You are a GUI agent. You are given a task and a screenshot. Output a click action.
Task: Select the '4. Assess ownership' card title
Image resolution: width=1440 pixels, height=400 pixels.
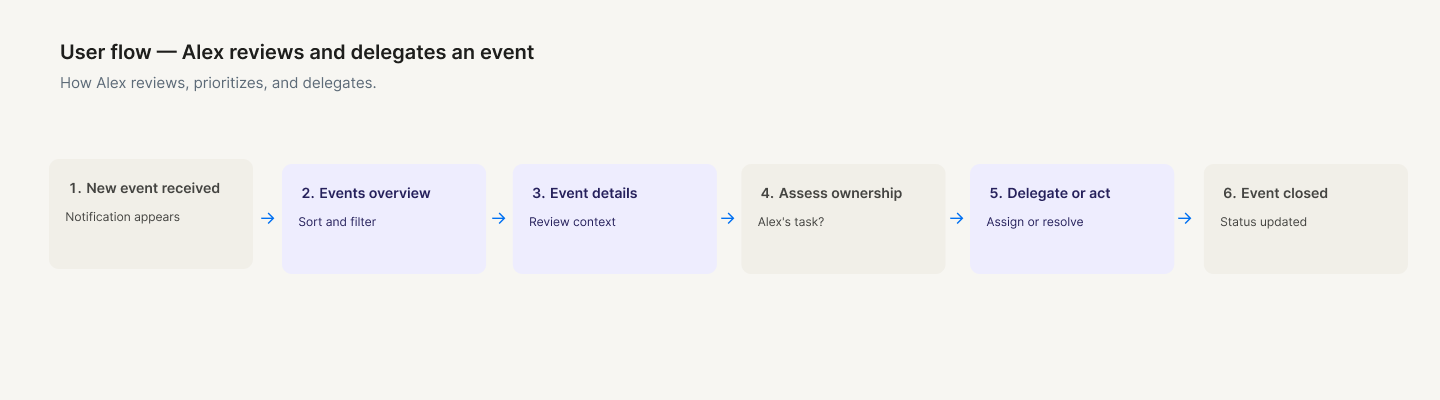pyautogui.click(x=831, y=193)
